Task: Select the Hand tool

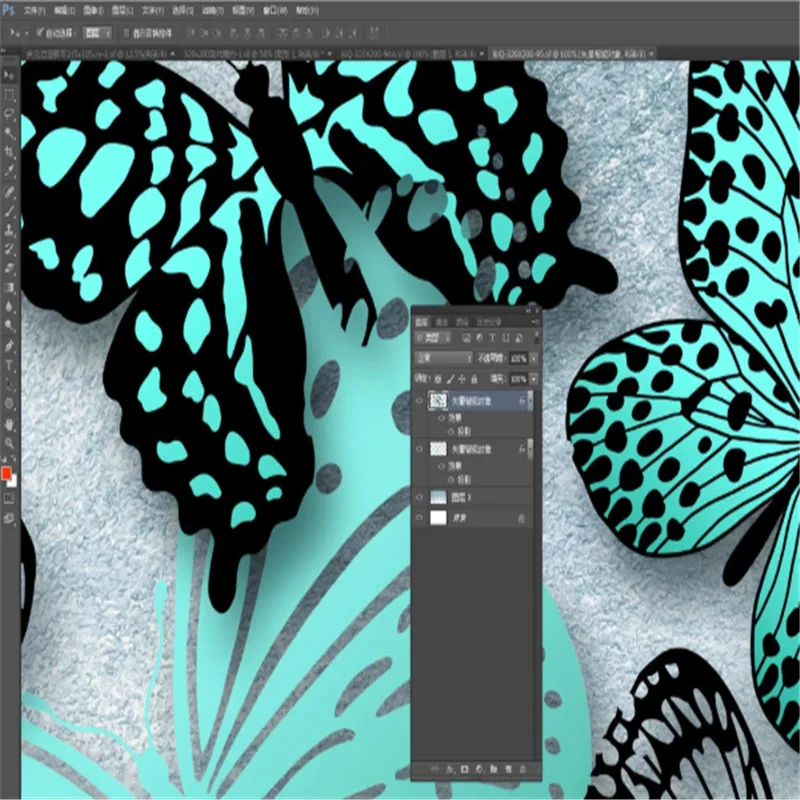Action: [x=9, y=424]
